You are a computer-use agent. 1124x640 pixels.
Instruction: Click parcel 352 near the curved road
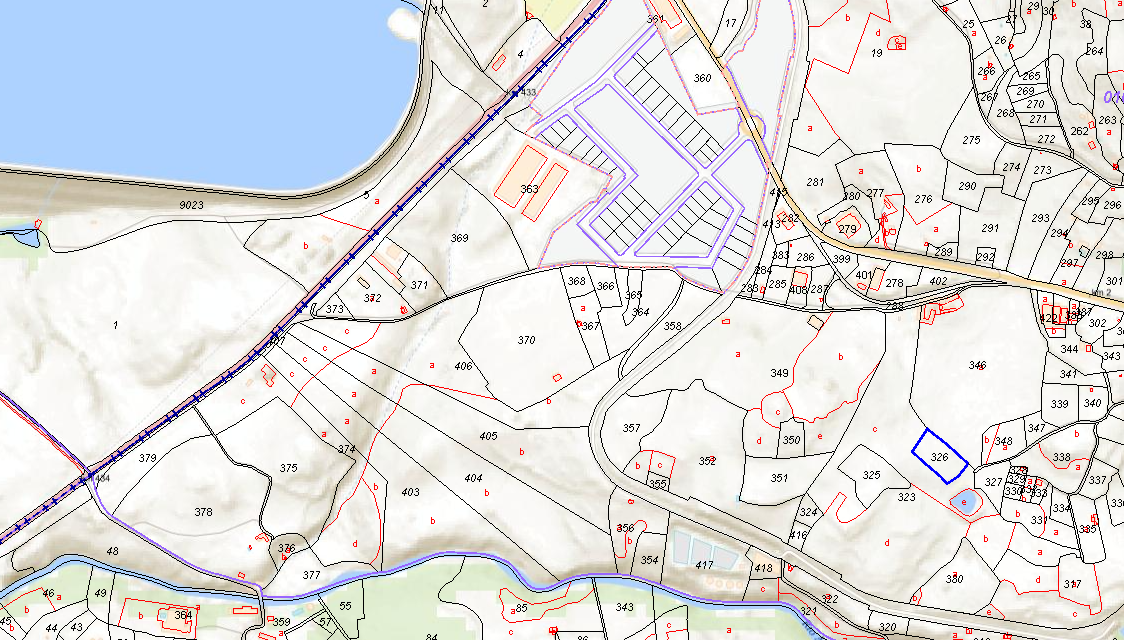pos(707,461)
